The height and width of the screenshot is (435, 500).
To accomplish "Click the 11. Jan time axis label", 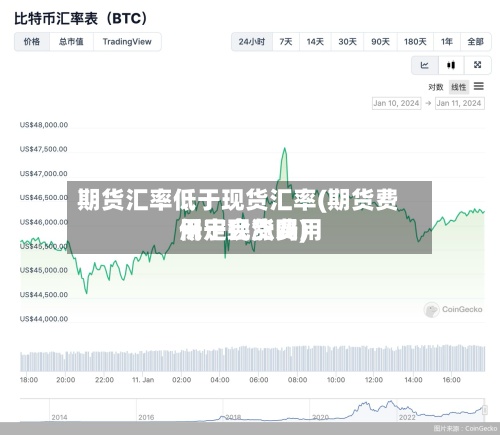I will tap(143, 380).
